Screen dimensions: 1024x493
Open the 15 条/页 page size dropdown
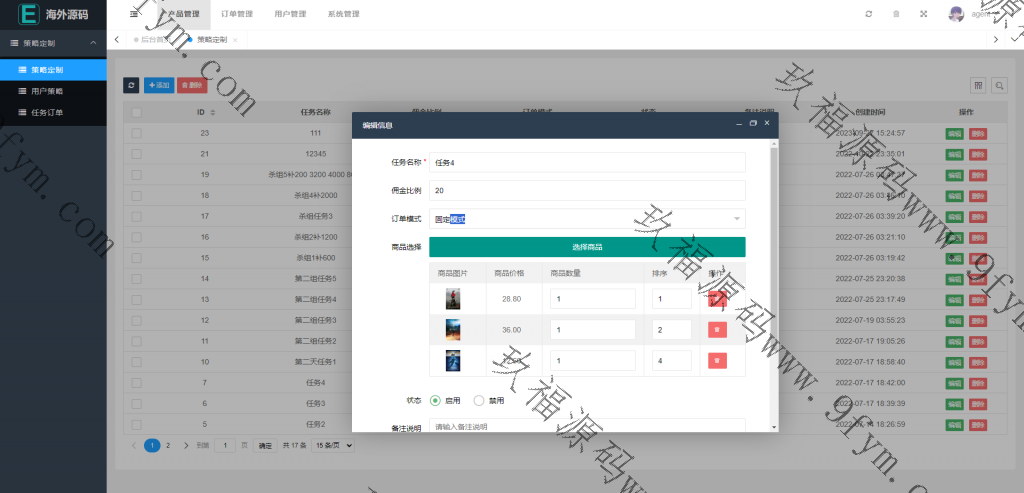[x=335, y=445]
